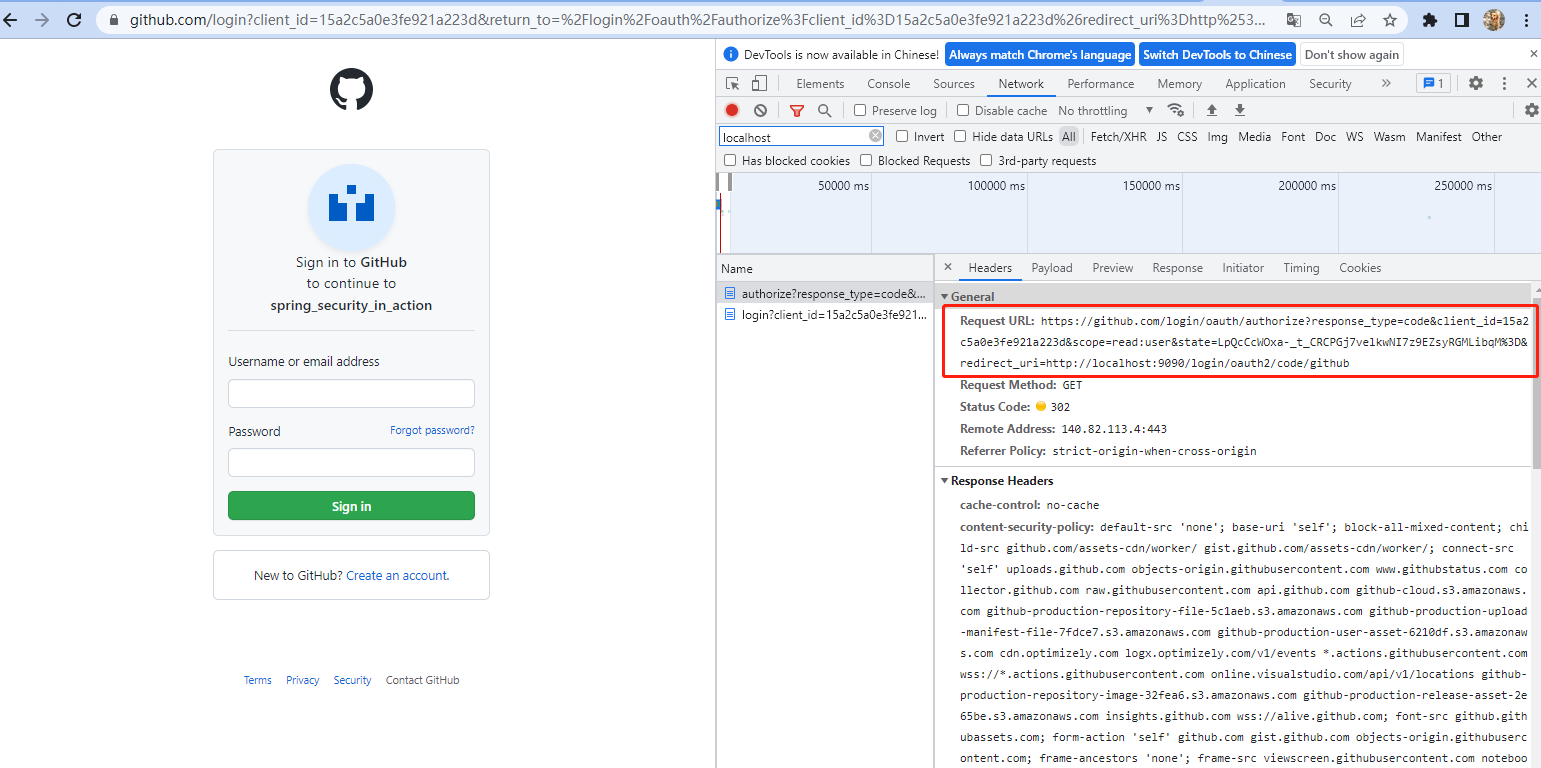
Task: Click the Username or email address field
Action: coord(351,393)
